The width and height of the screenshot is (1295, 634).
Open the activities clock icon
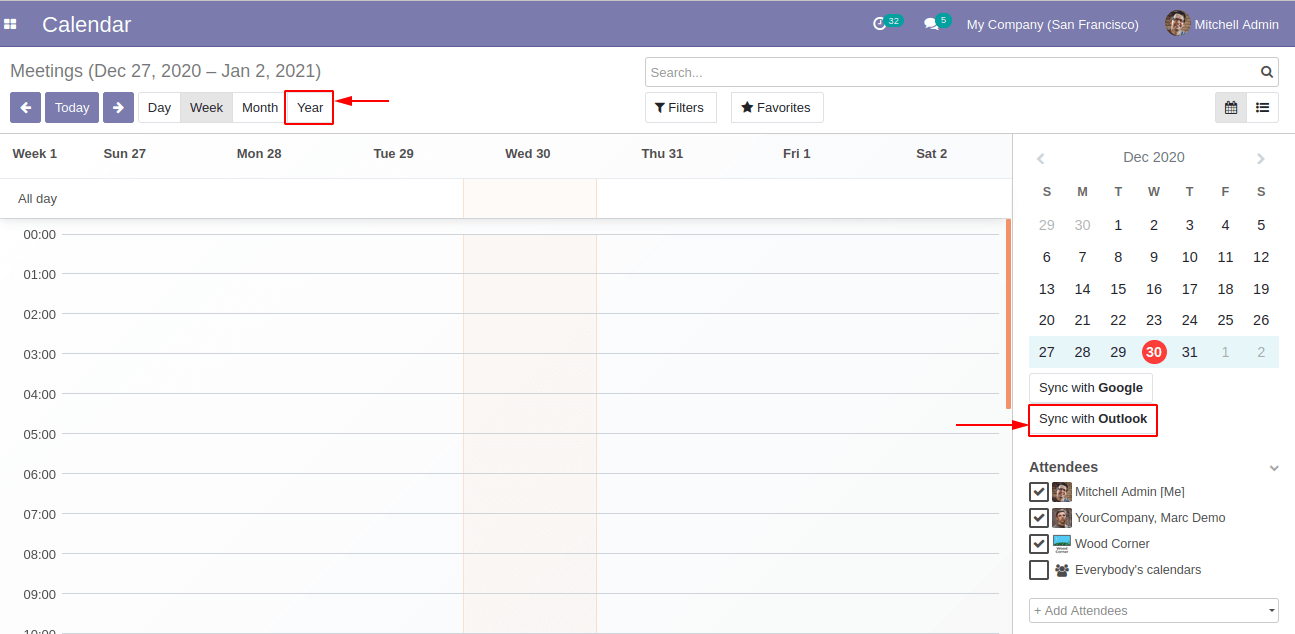point(880,24)
